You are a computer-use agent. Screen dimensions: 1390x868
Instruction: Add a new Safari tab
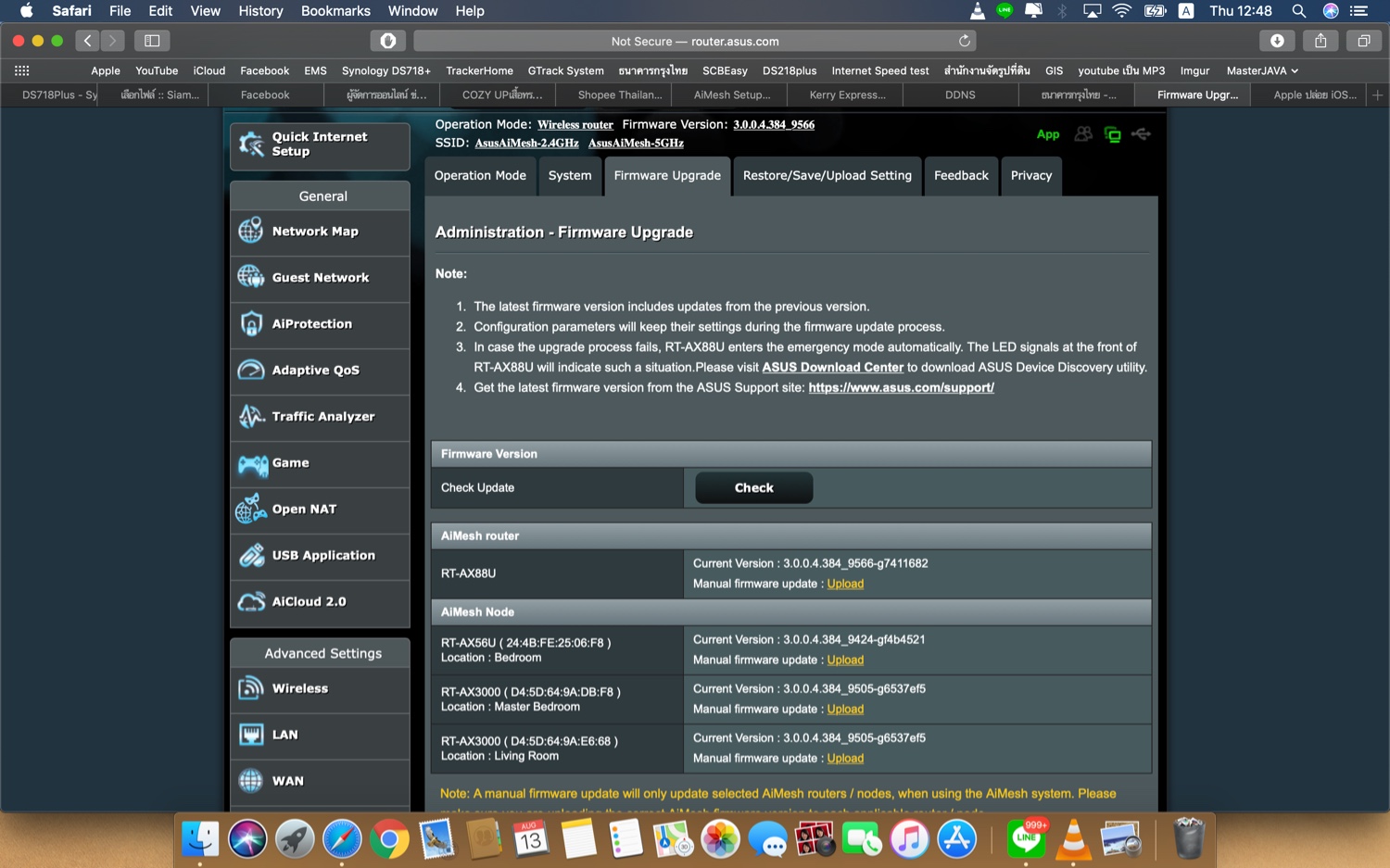pyautogui.click(x=1378, y=94)
